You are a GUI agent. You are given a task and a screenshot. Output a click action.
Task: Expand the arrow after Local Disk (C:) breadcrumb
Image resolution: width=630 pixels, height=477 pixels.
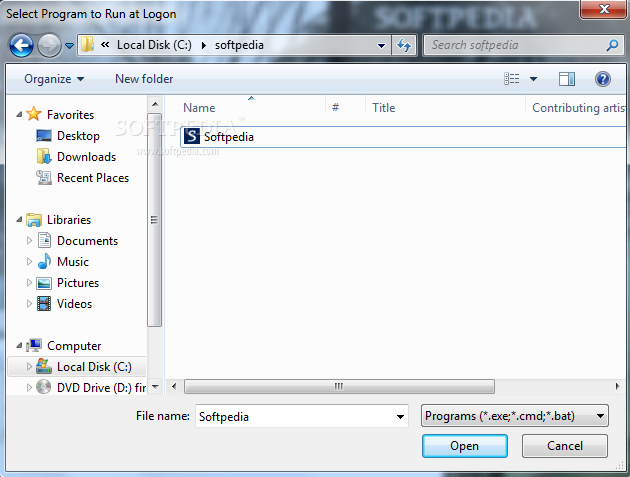coord(204,45)
